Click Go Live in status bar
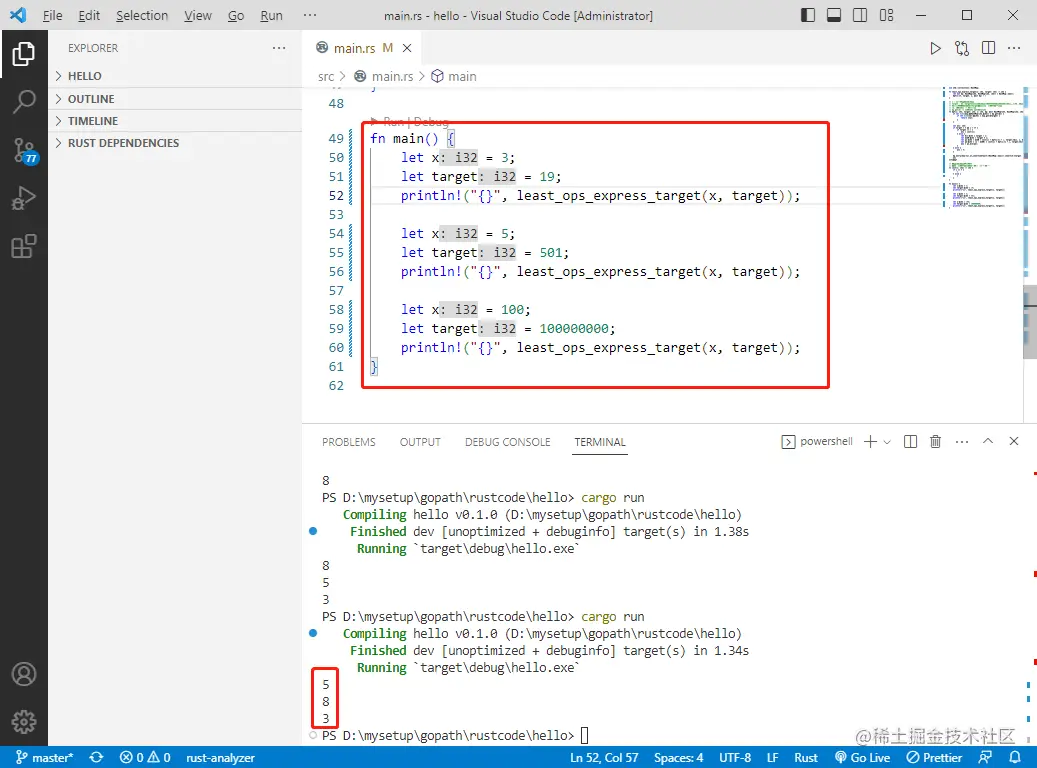 [x=862, y=757]
